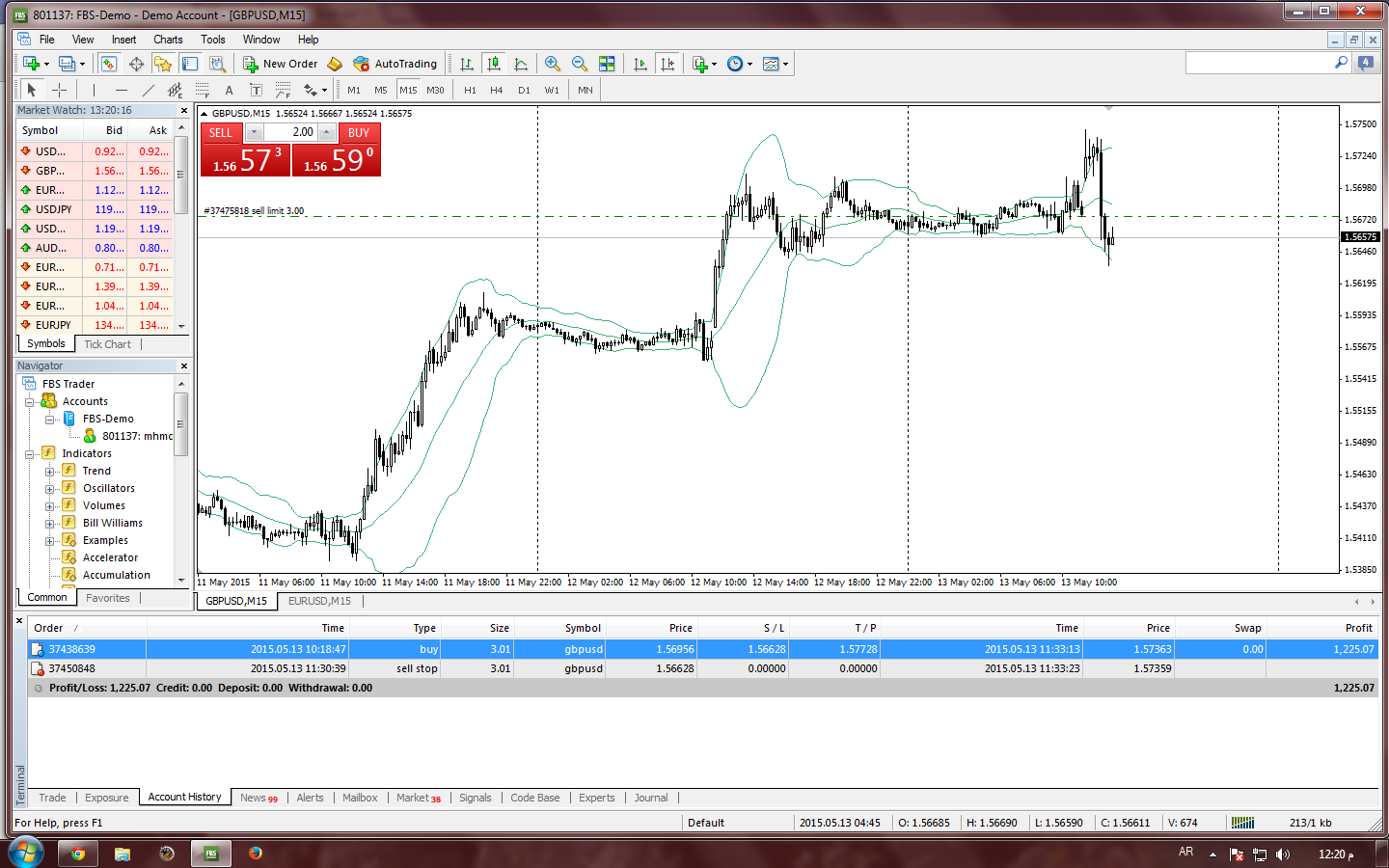
Task: Open the Journal tab in Terminal
Action: pos(651,798)
